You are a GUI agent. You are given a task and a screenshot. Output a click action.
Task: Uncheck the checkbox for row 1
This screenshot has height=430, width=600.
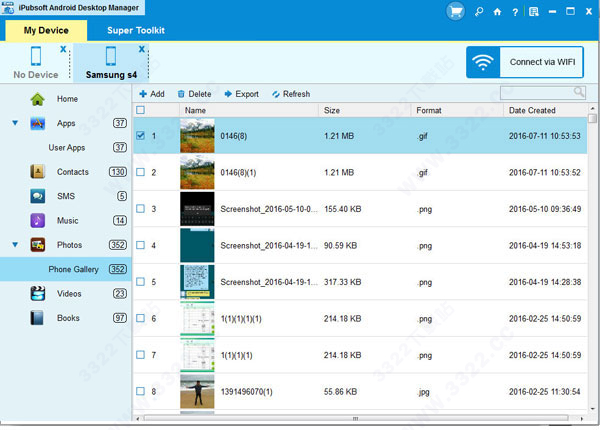140,136
